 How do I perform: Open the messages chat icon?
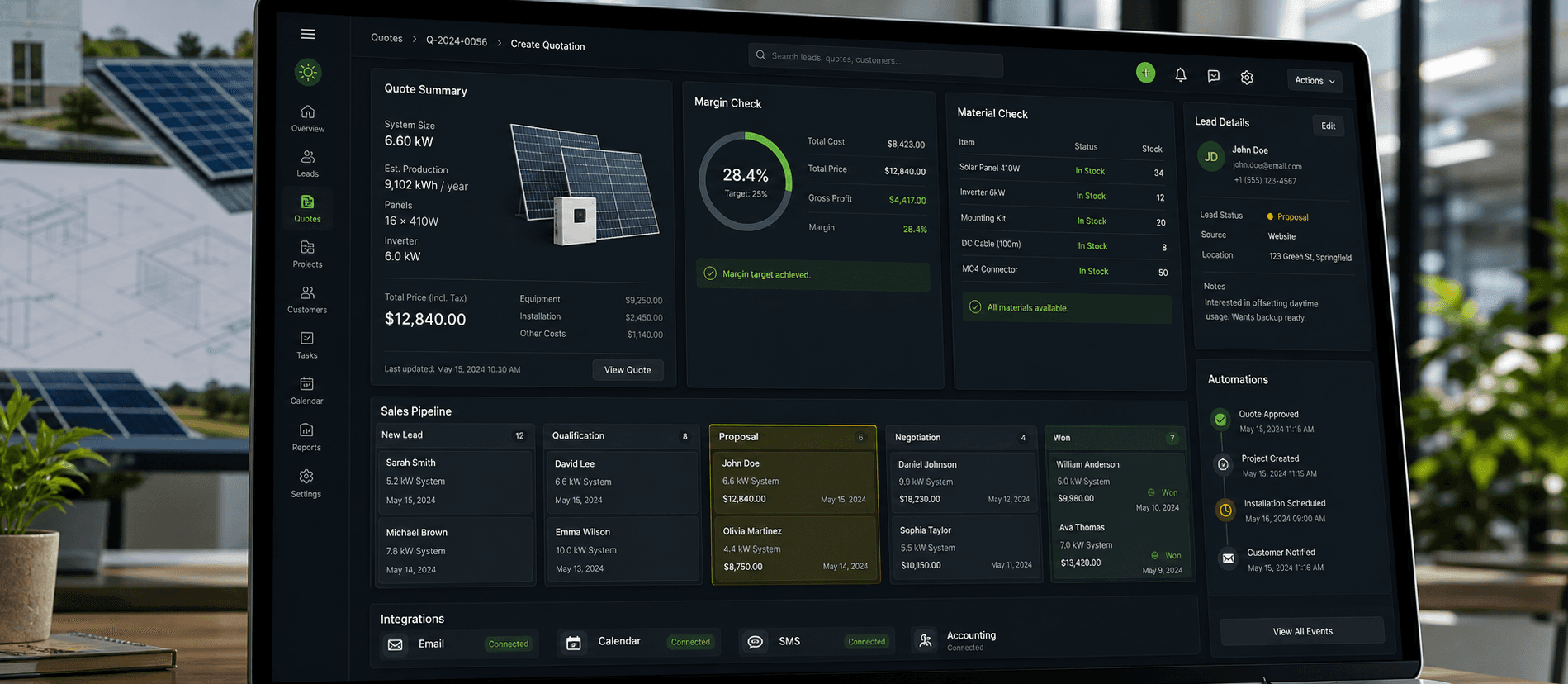click(1214, 76)
